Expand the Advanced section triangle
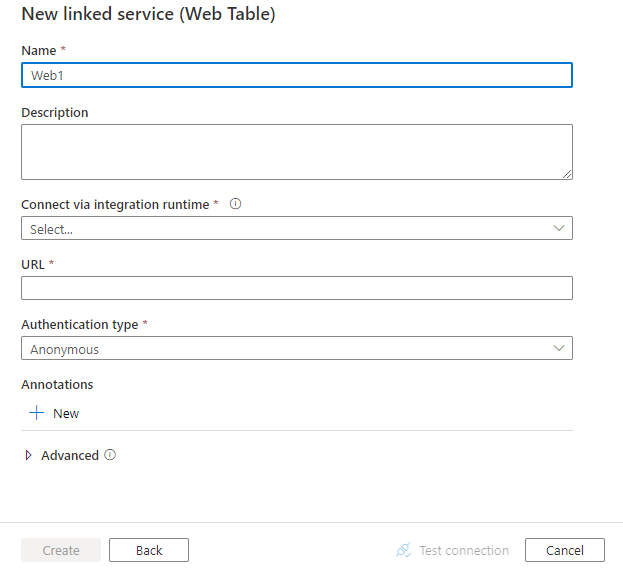Viewport: 623px width, 573px height. 28,456
